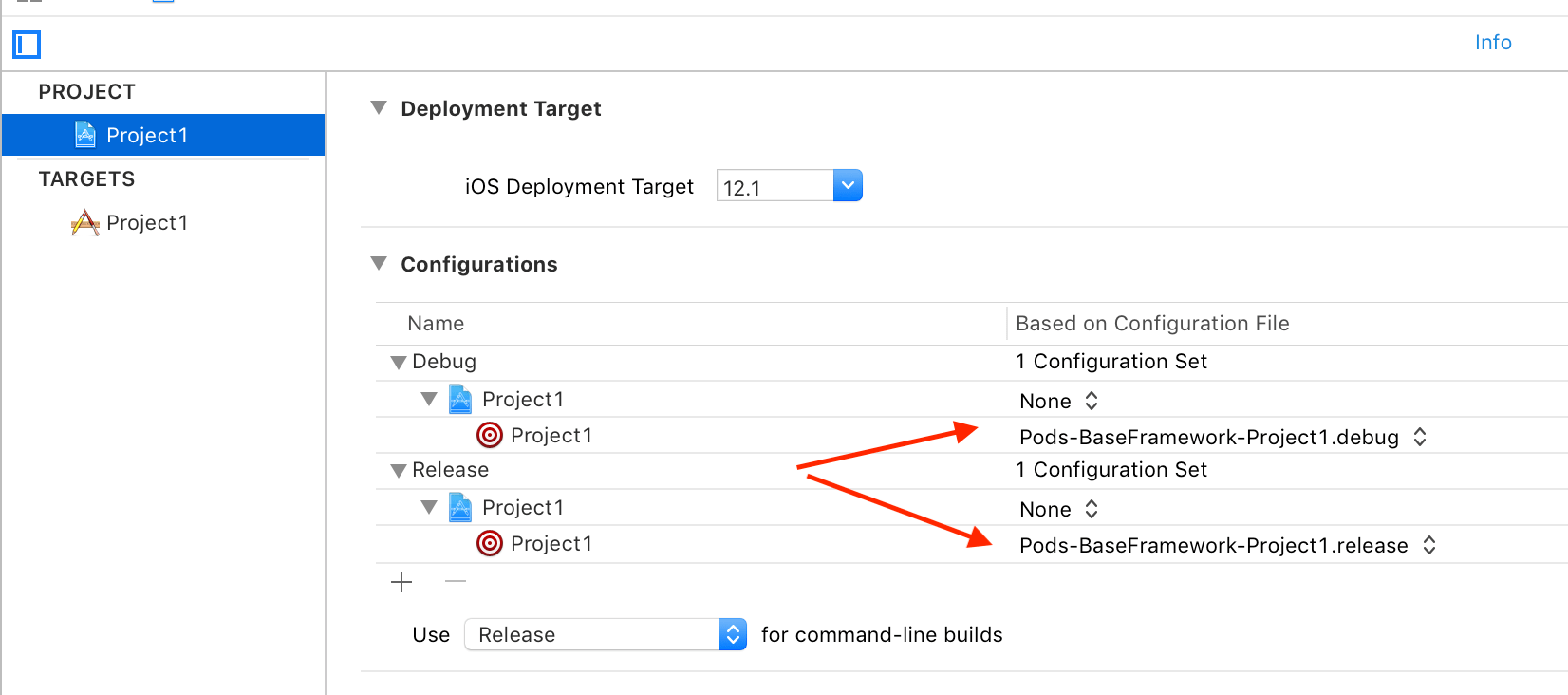Select the Project1 app target icon
Image resolution: width=1568 pixels, height=695 pixels.
pyautogui.click(x=85, y=223)
